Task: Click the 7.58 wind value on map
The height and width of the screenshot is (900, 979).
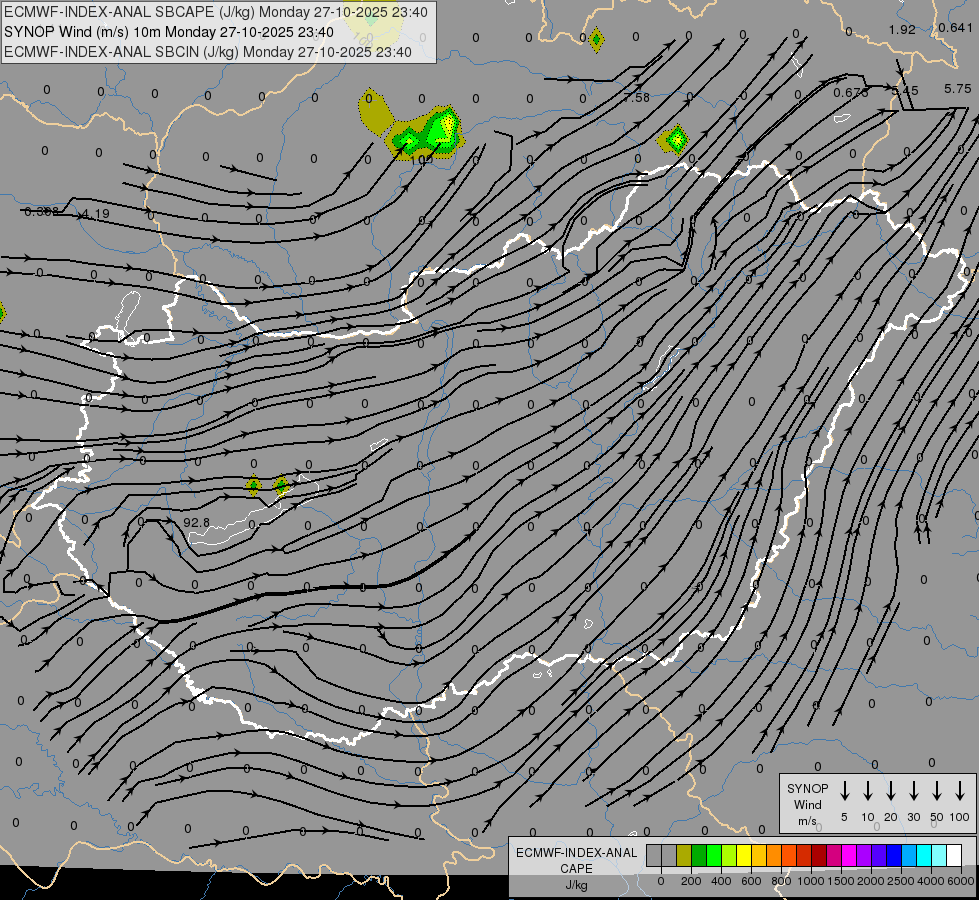Action: [x=636, y=97]
